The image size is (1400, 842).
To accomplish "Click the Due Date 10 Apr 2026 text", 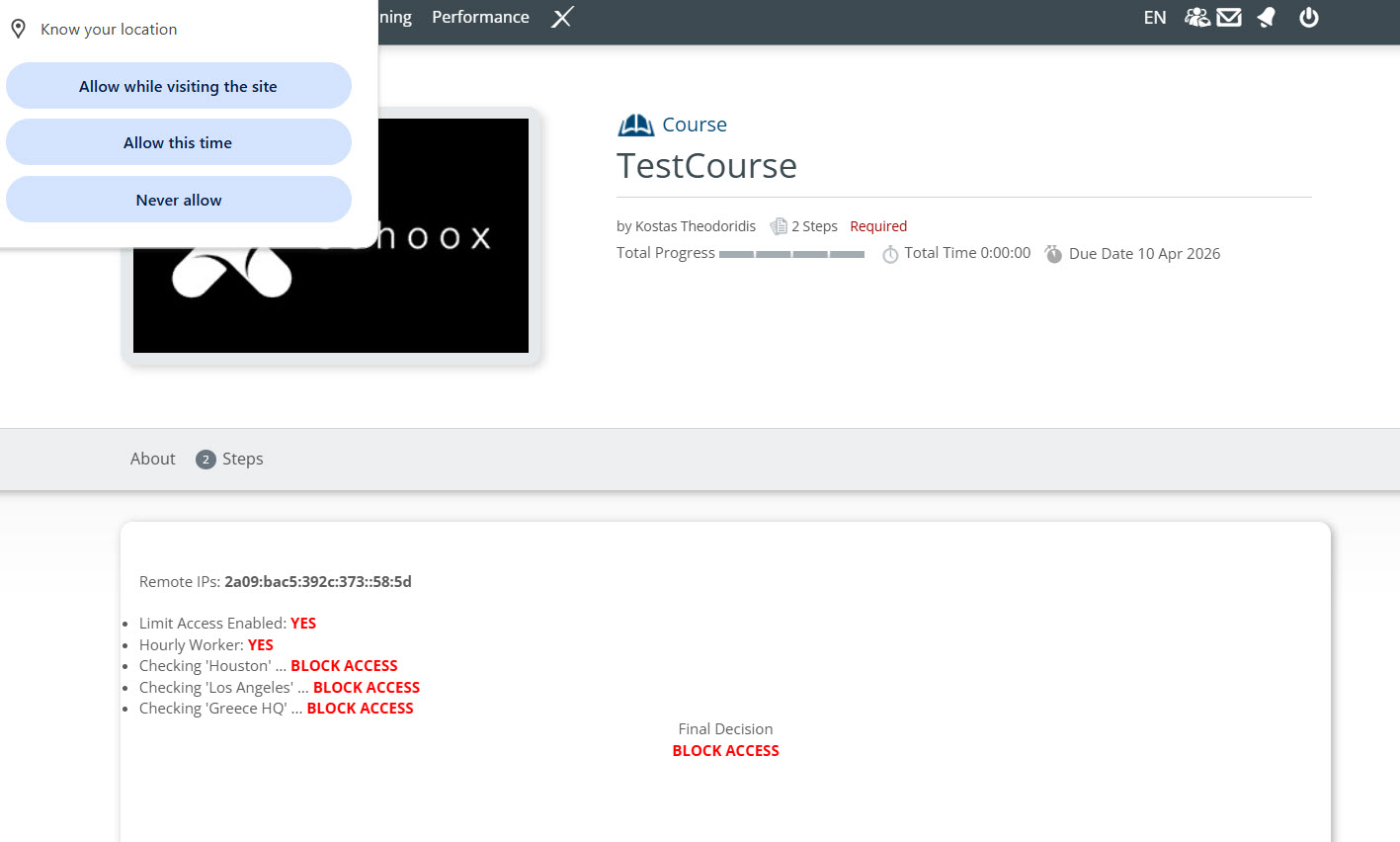I will (x=1144, y=254).
